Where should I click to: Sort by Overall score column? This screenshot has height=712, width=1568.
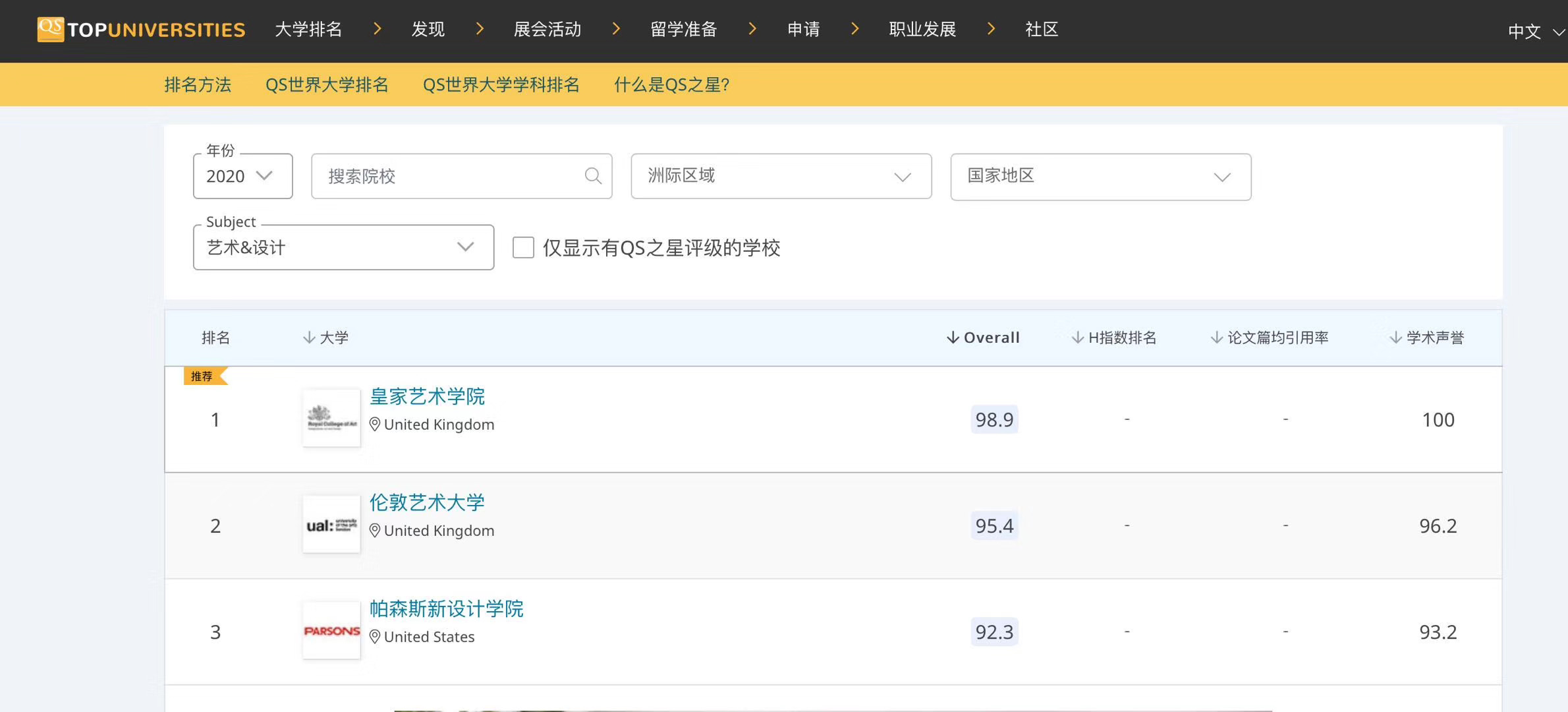tap(983, 338)
